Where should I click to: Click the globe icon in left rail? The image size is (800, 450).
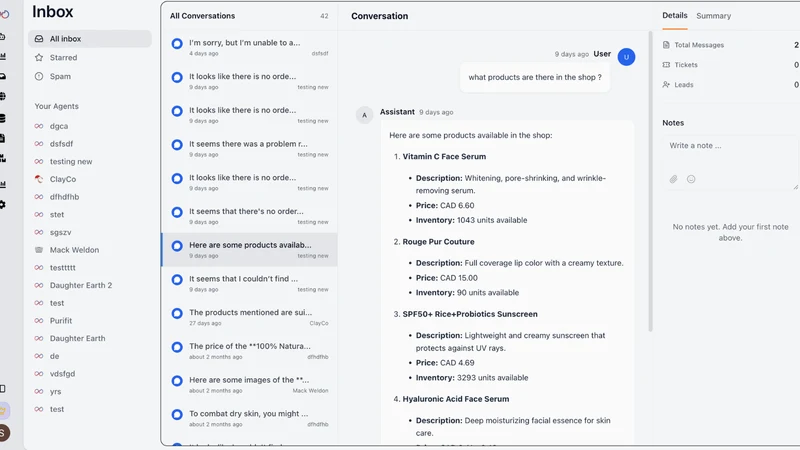coord(2,96)
